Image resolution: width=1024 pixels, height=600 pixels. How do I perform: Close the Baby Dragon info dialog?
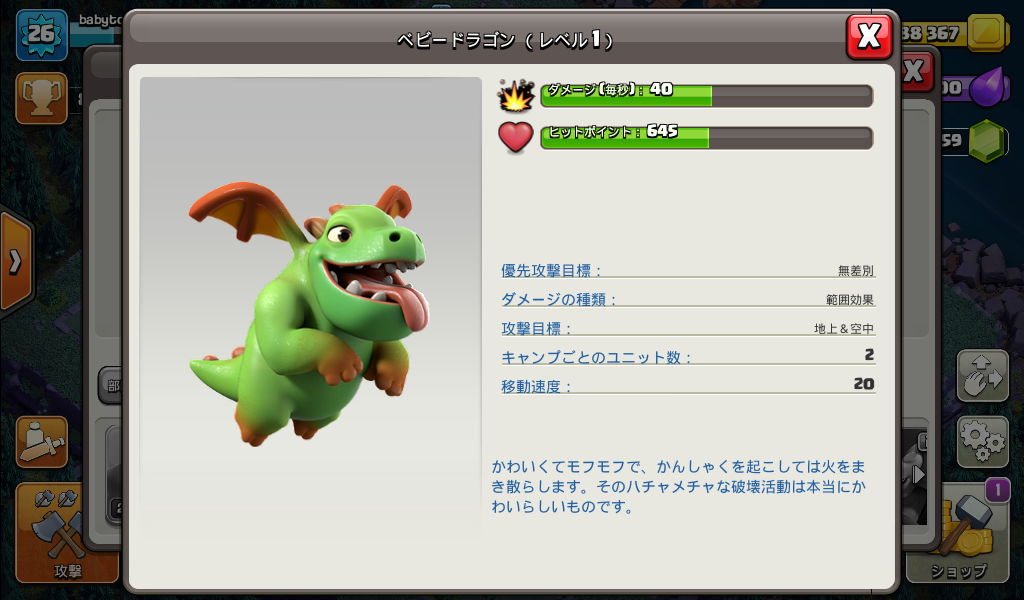click(x=869, y=37)
